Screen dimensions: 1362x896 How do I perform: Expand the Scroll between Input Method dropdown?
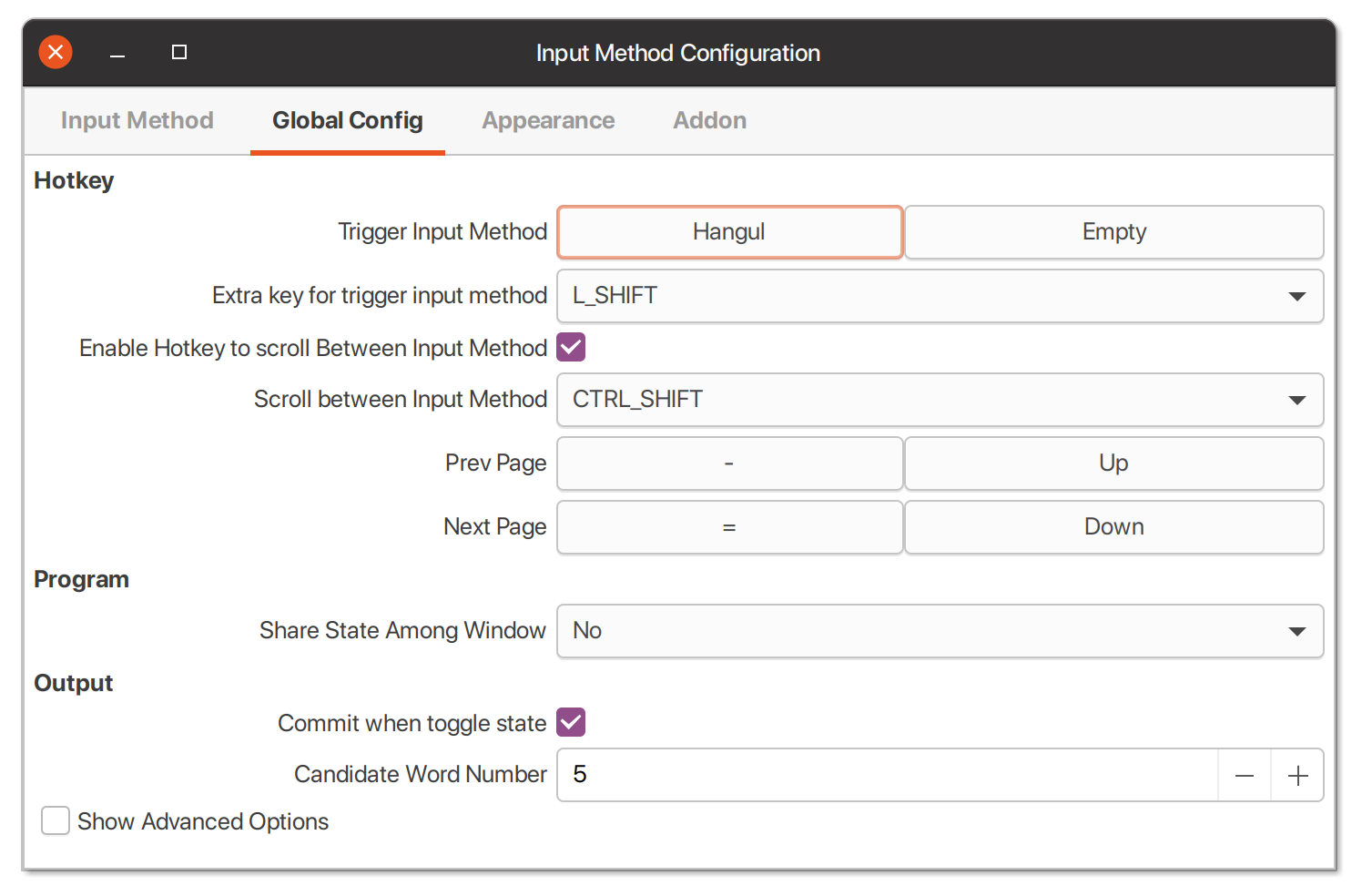[x=940, y=400]
